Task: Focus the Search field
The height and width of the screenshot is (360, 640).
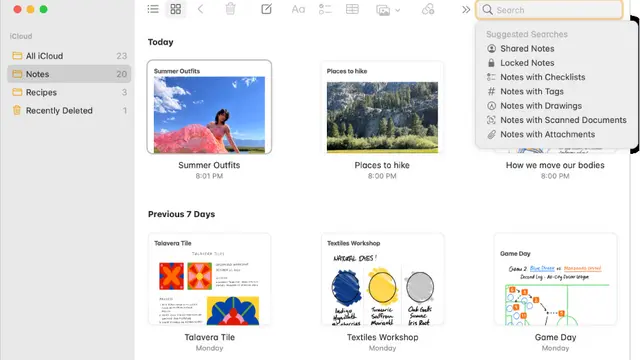Action: pyautogui.click(x=549, y=10)
